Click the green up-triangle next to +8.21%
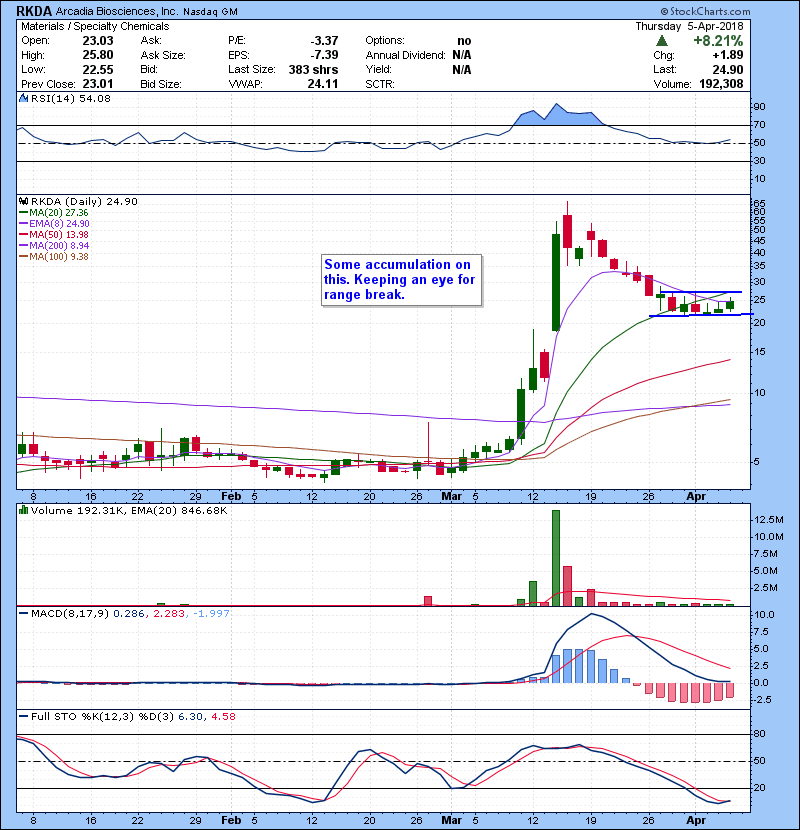800x830 pixels. (661, 41)
